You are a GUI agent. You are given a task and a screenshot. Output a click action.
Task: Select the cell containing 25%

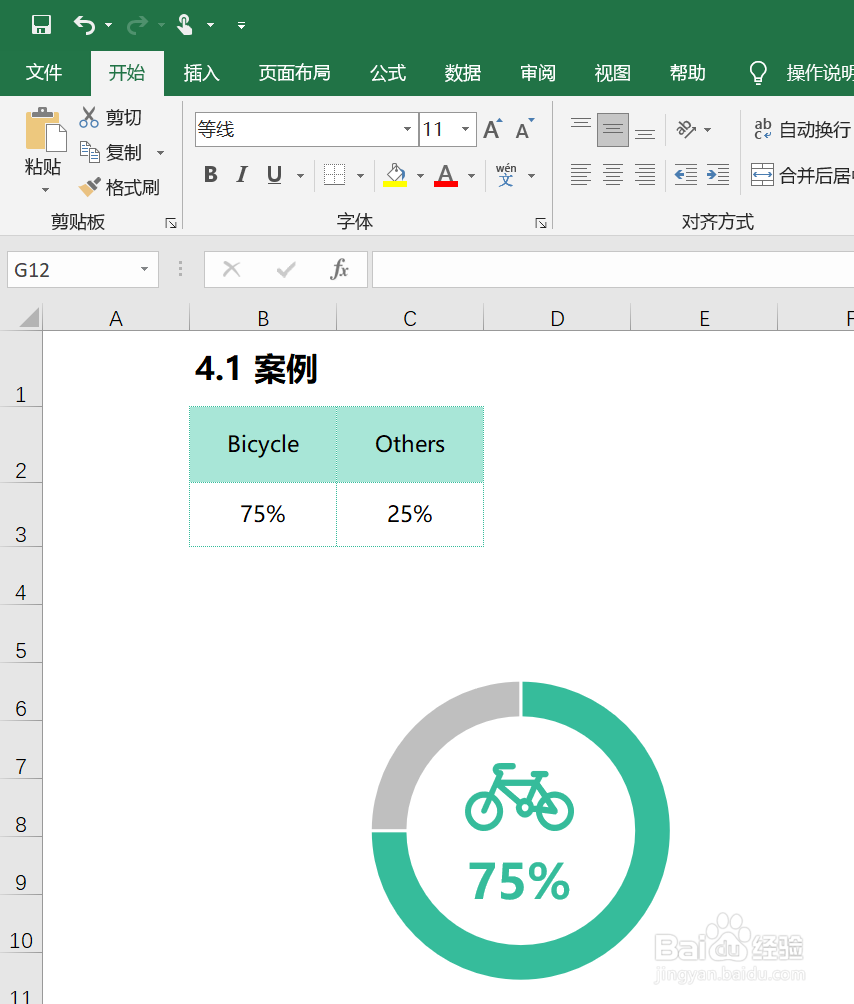(x=410, y=514)
